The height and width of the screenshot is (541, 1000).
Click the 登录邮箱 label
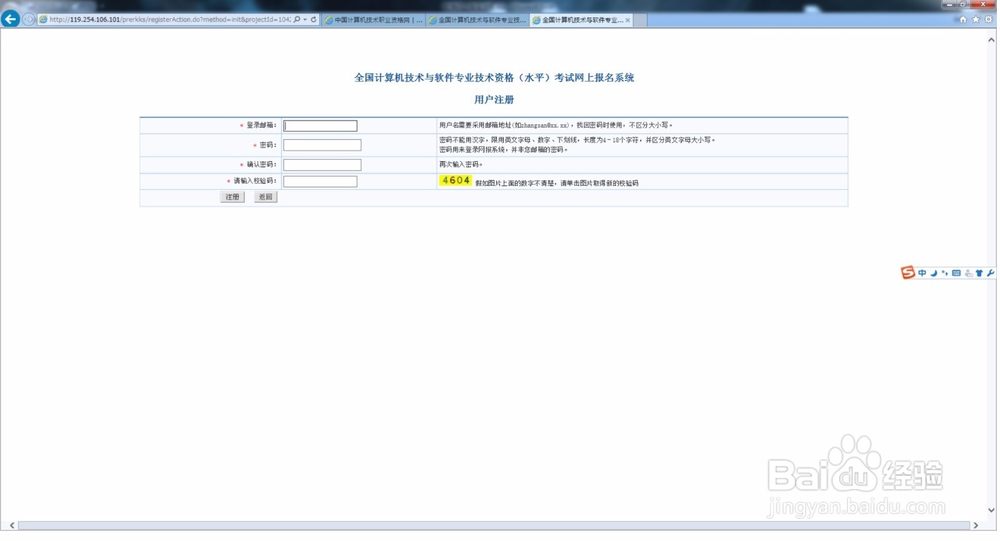coord(261,126)
